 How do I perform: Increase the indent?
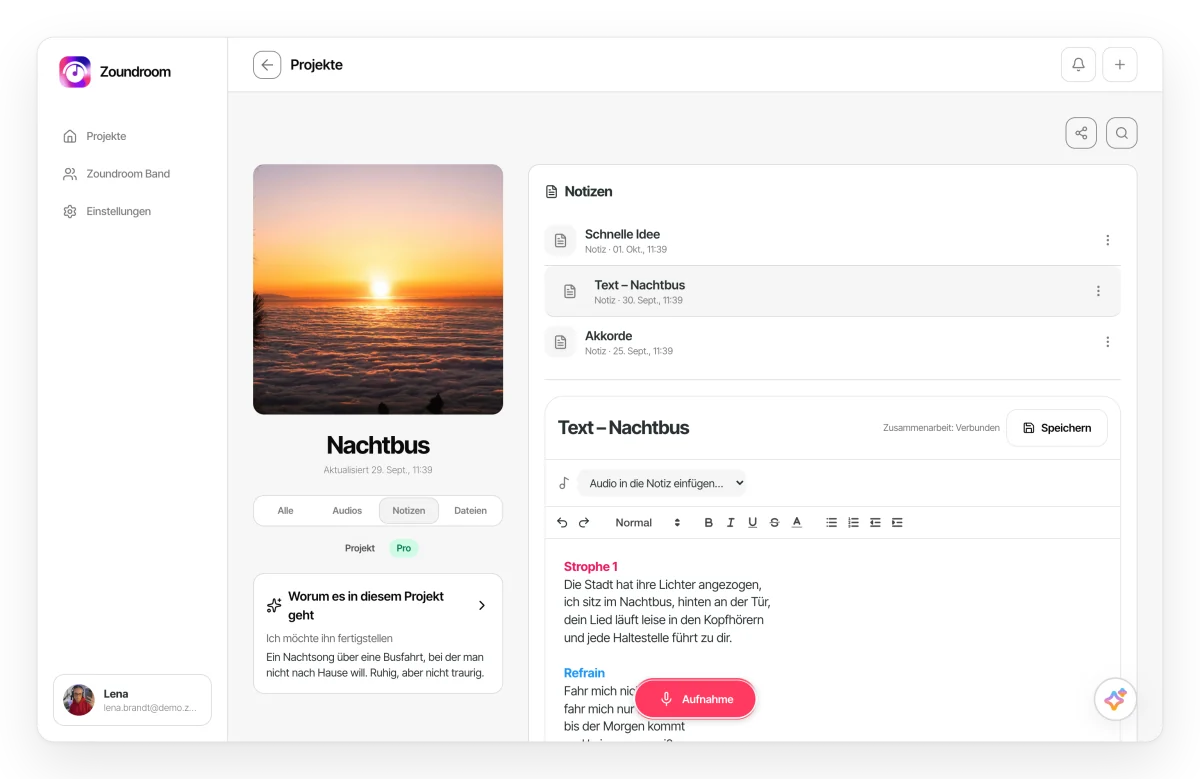click(x=897, y=523)
